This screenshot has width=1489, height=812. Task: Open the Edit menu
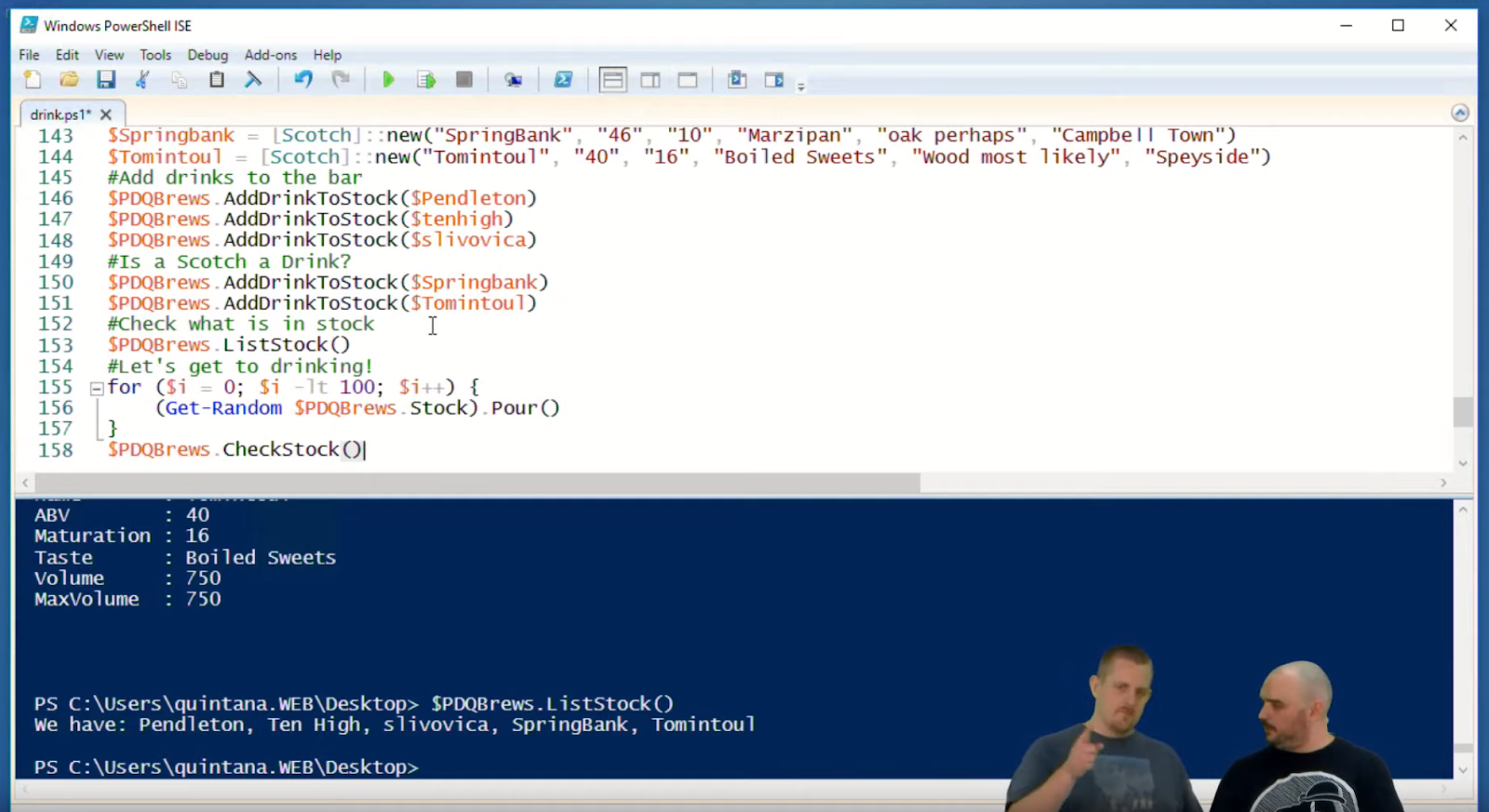coord(67,55)
